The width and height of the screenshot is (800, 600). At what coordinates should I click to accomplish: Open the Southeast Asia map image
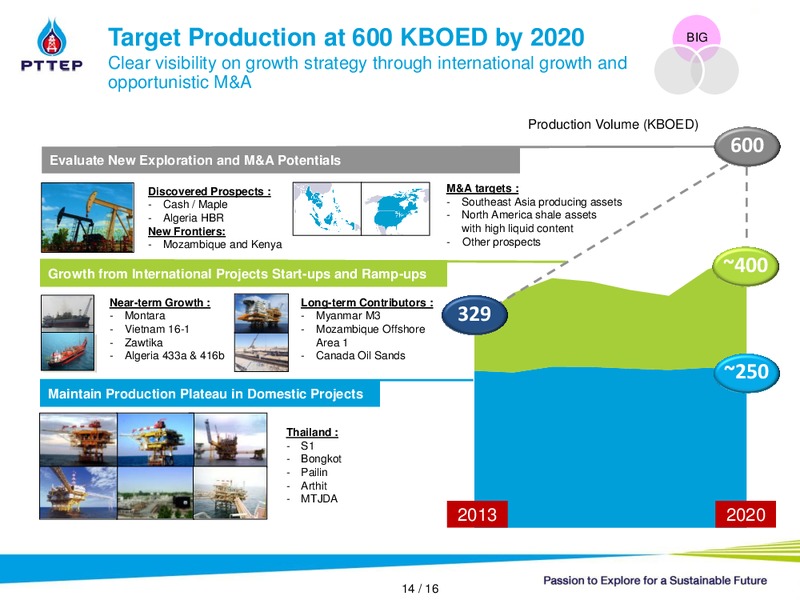[x=327, y=209]
